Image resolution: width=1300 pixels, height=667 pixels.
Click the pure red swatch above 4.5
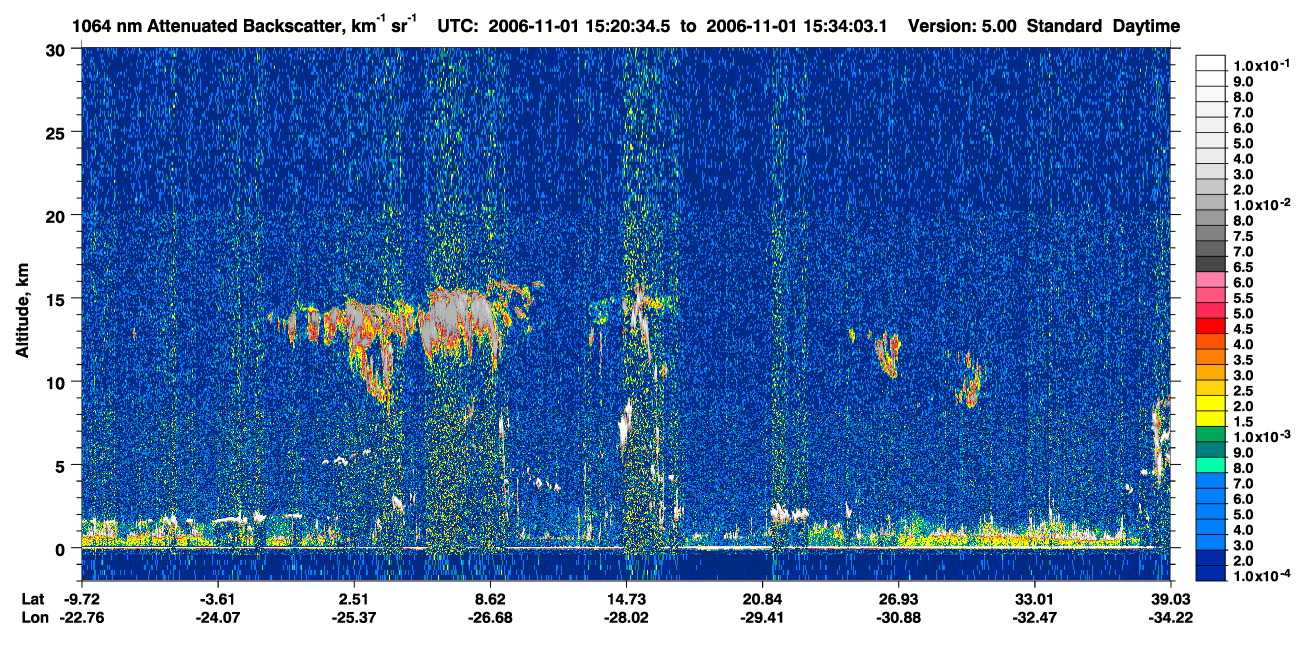point(1211,325)
